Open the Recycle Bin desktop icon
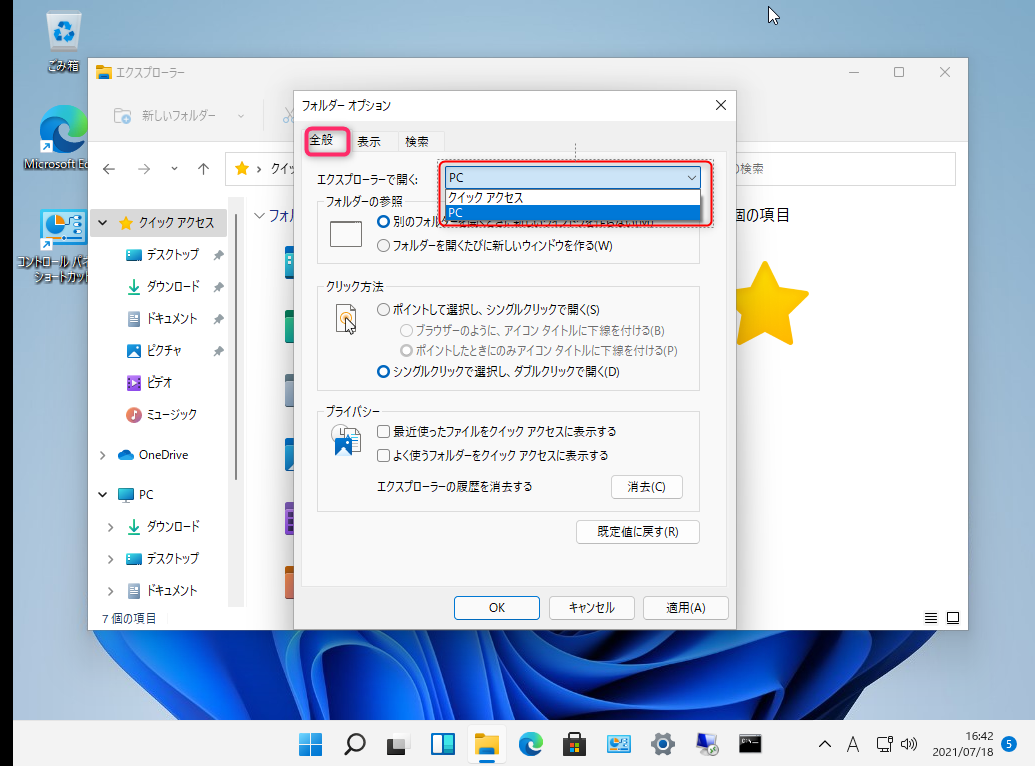1035x766 pixels. click(x=63, y=41)
